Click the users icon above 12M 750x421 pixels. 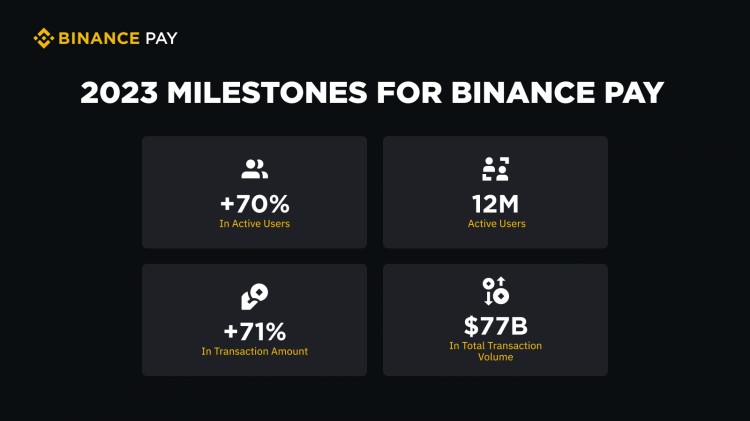(496, 169)
